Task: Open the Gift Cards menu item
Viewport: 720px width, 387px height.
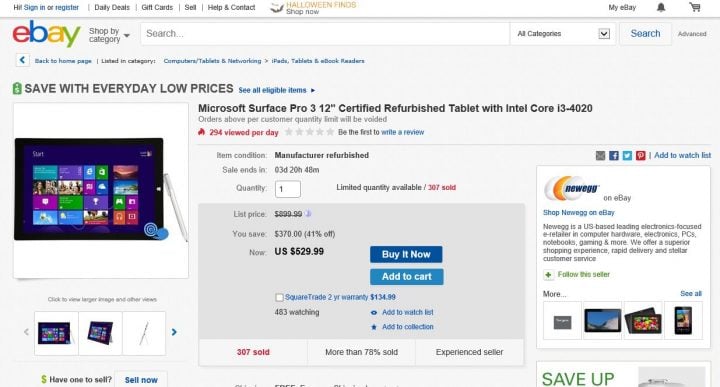Action: pos(157,7)
